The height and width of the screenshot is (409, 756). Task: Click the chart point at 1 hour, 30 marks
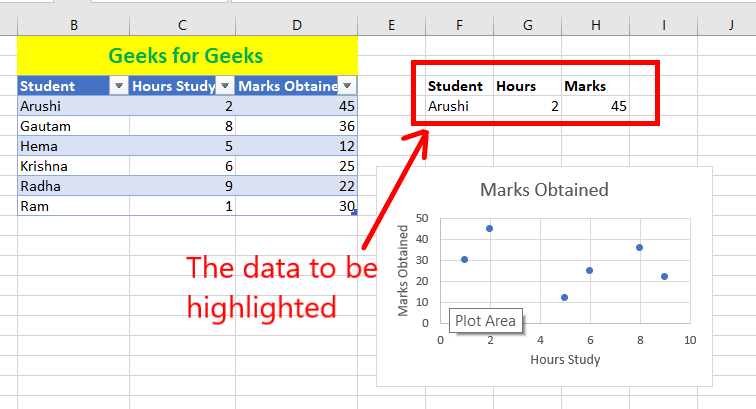464,259
